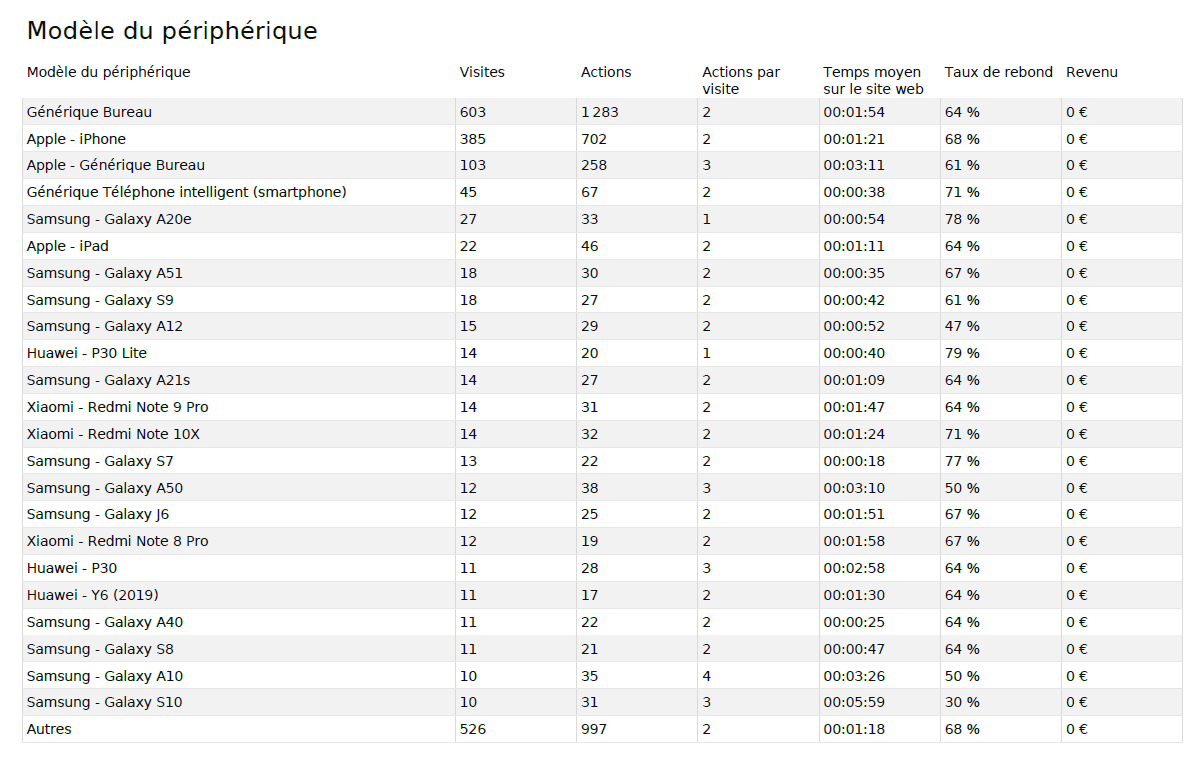Select the 'Actions par visite' column header
The height and width of the screenshot is (759, 1198).
[x=741, y=80]
